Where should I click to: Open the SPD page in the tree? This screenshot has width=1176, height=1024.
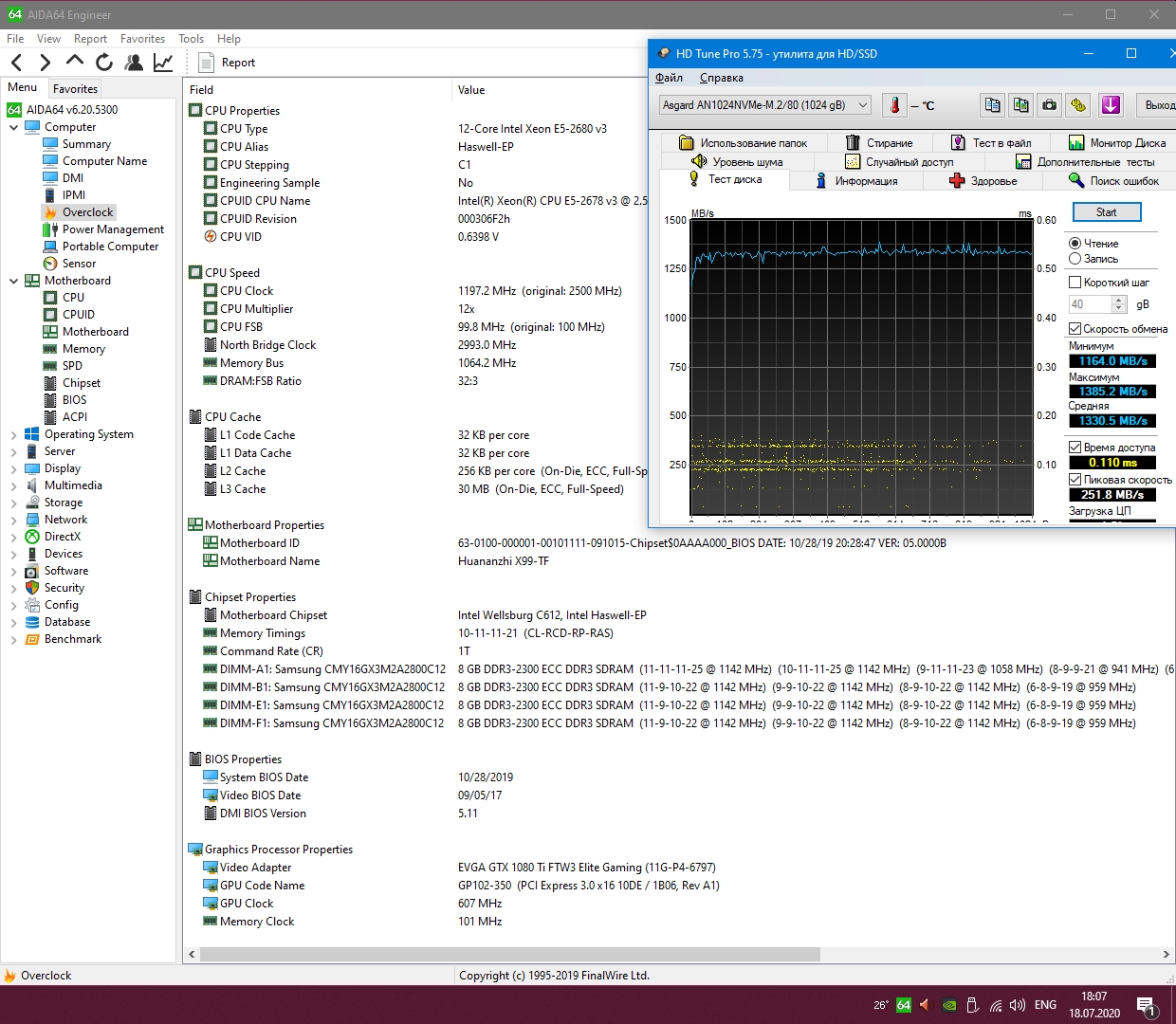pos(72,366)
